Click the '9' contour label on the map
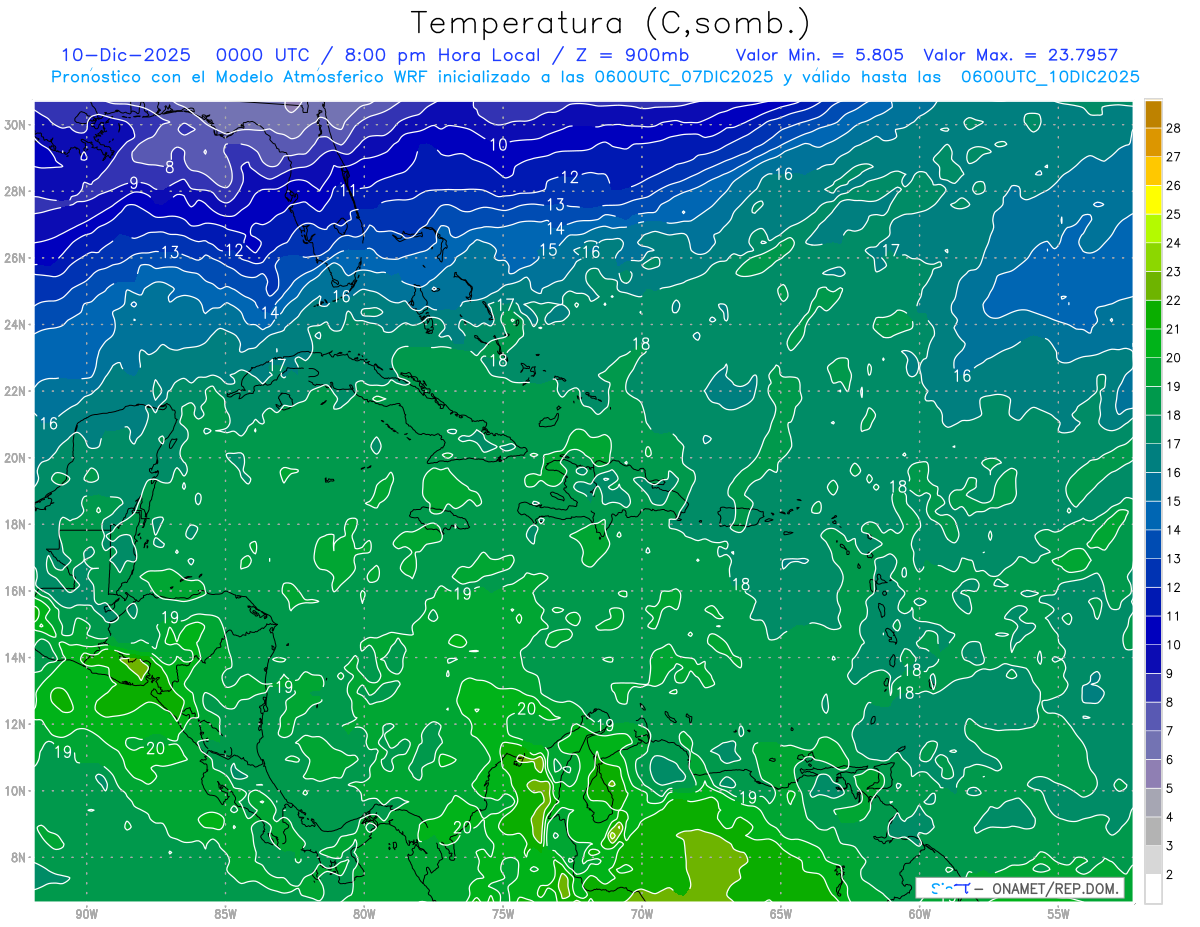Image resolution: width=1200 pixels, height=927 pixels. (x=133, y=183)
